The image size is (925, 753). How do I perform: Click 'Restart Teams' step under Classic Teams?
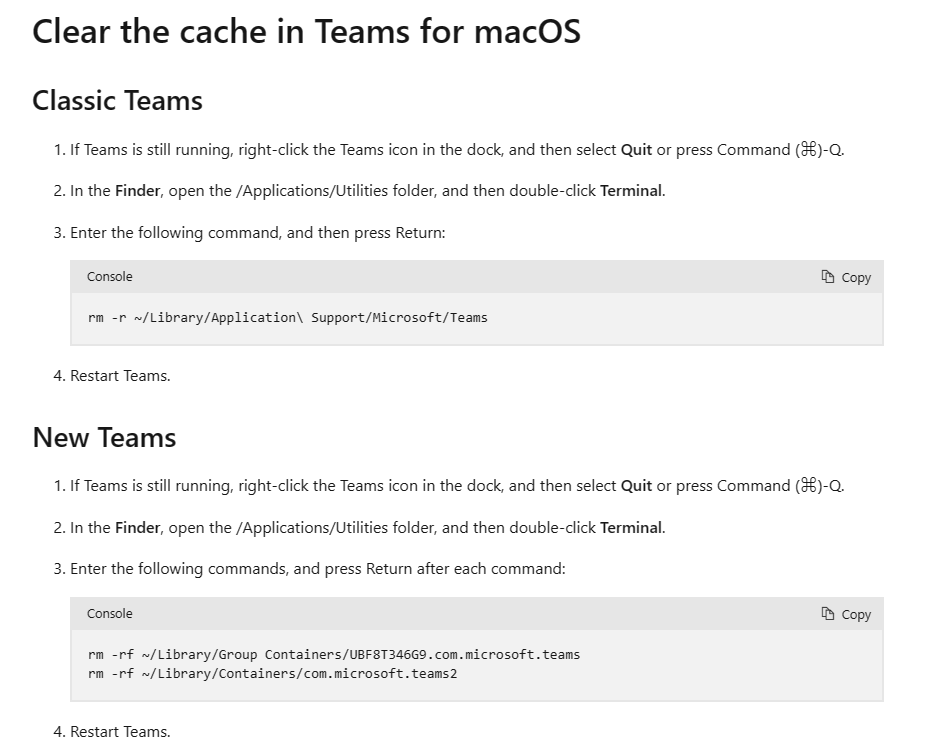coord(120,376)
